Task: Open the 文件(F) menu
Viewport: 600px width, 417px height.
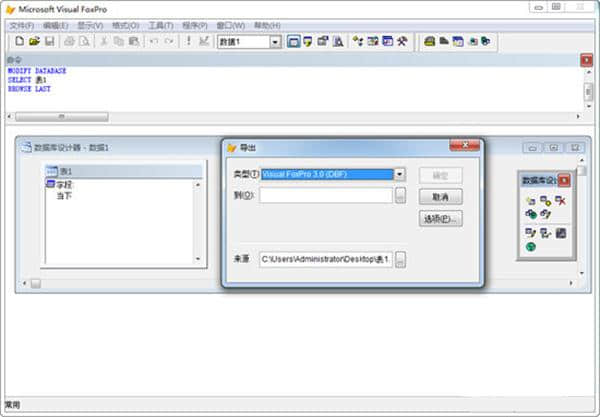Action: 21,26
